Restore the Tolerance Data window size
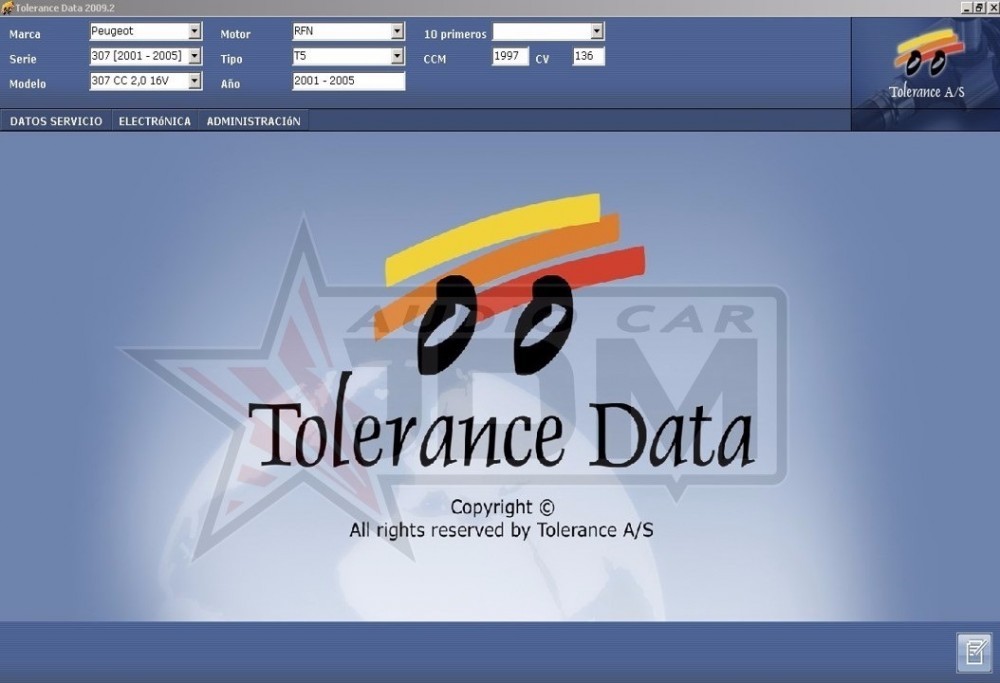Viewport: 1000px width, 683px height. [979, 8]
